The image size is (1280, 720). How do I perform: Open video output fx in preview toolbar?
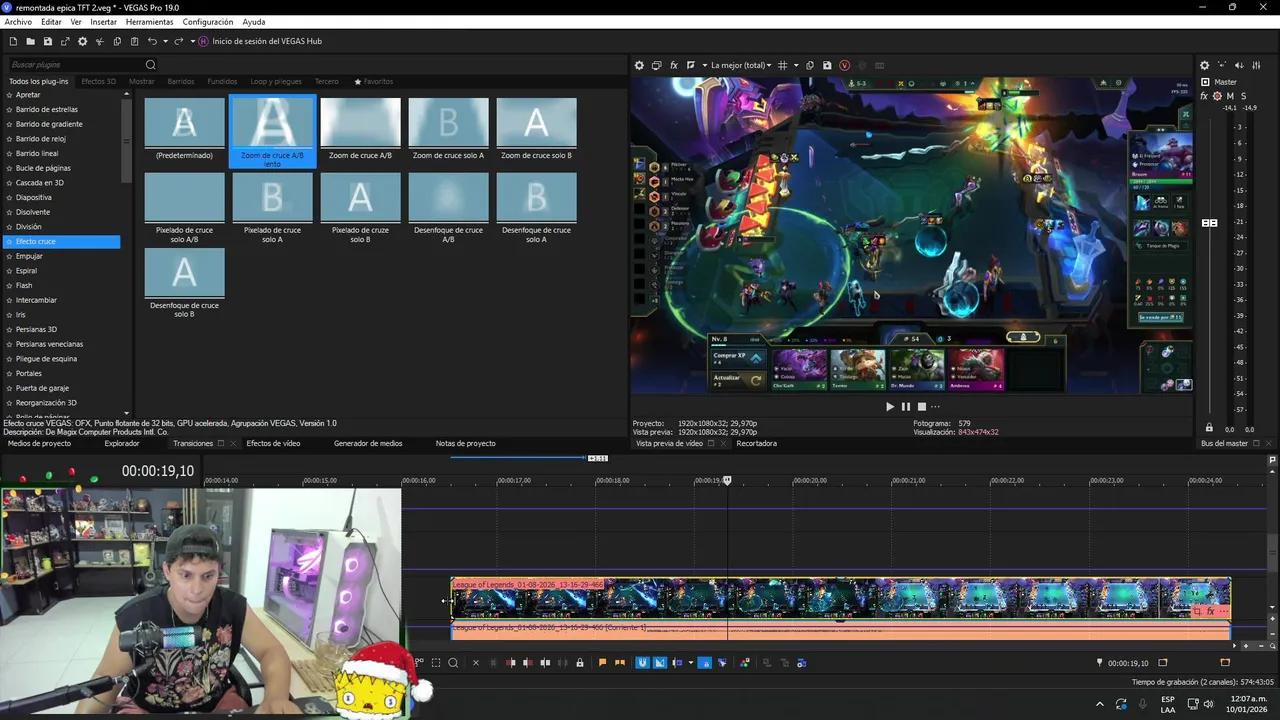click(674, 66)
